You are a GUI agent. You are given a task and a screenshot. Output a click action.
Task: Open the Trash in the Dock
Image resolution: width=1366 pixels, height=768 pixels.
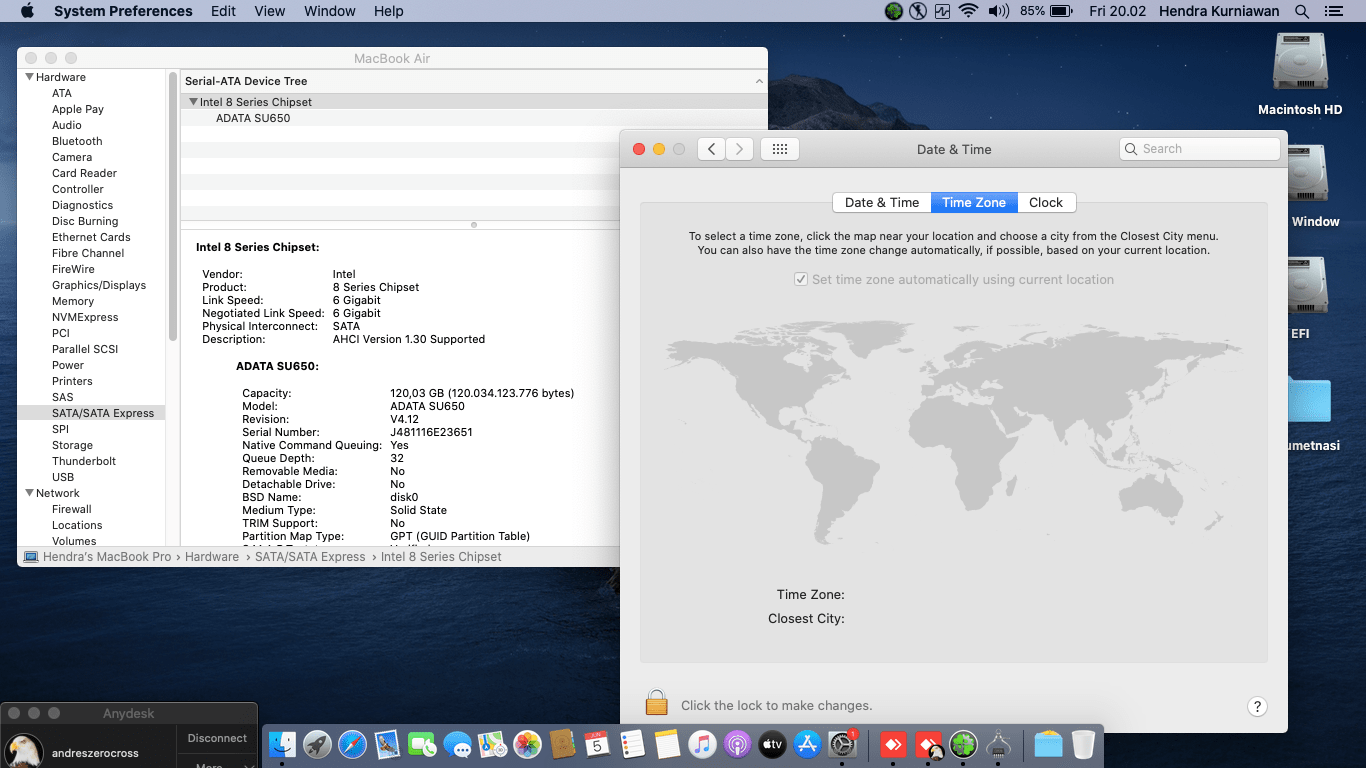click(x=1083, y=744)
